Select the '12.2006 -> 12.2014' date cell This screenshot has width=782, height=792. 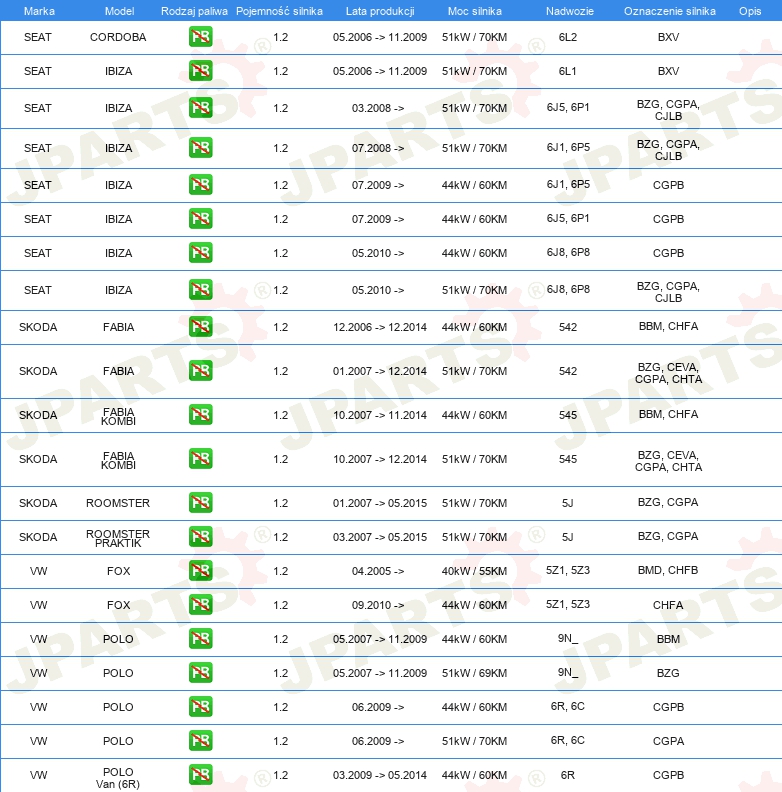click(380, 327)
